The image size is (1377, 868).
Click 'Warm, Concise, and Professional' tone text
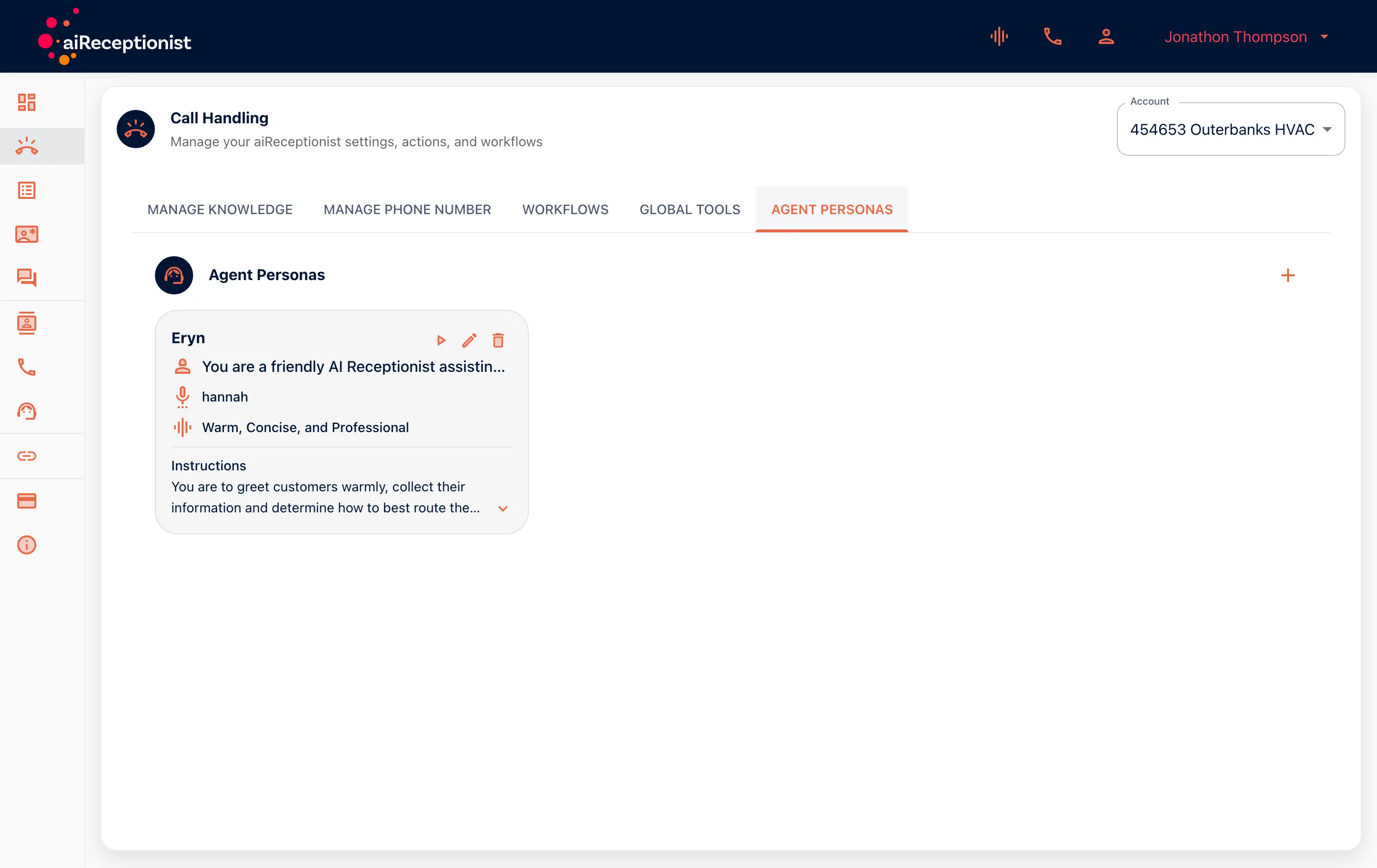coord(306,427)
